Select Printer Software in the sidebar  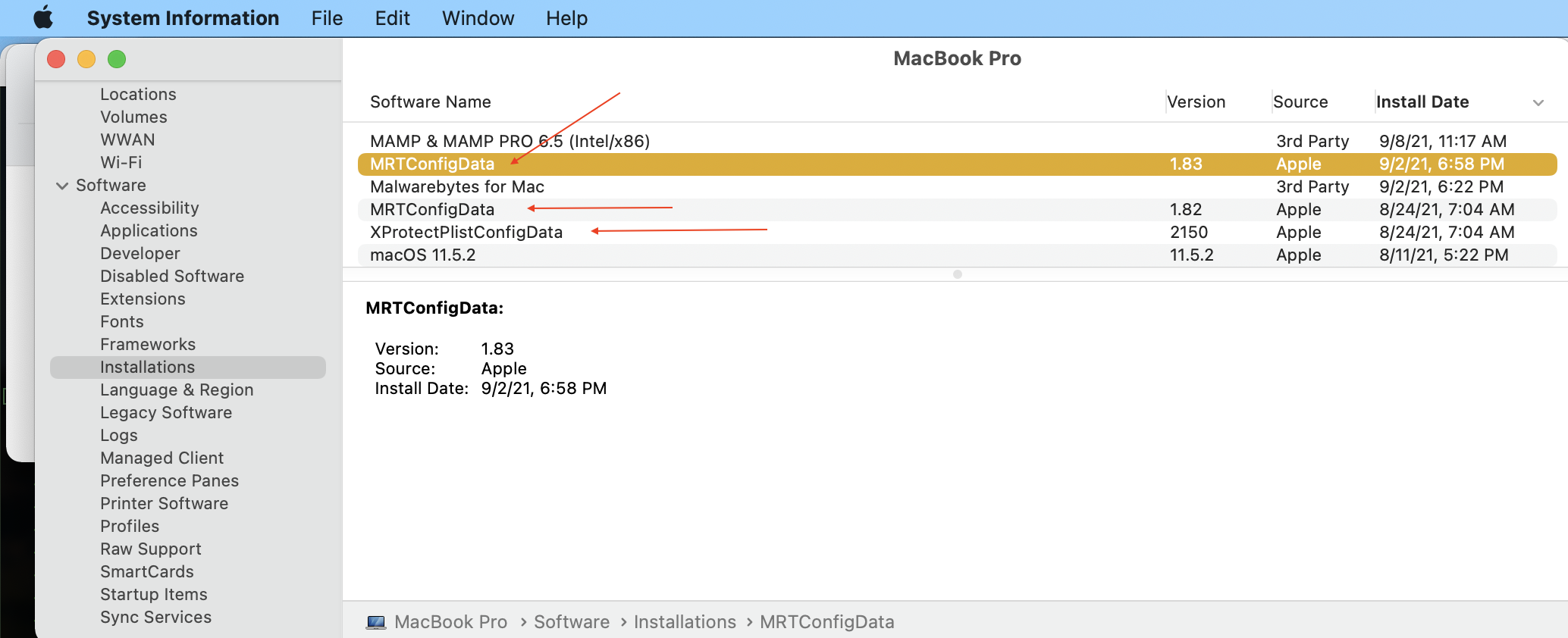click(x=164, y=503)
